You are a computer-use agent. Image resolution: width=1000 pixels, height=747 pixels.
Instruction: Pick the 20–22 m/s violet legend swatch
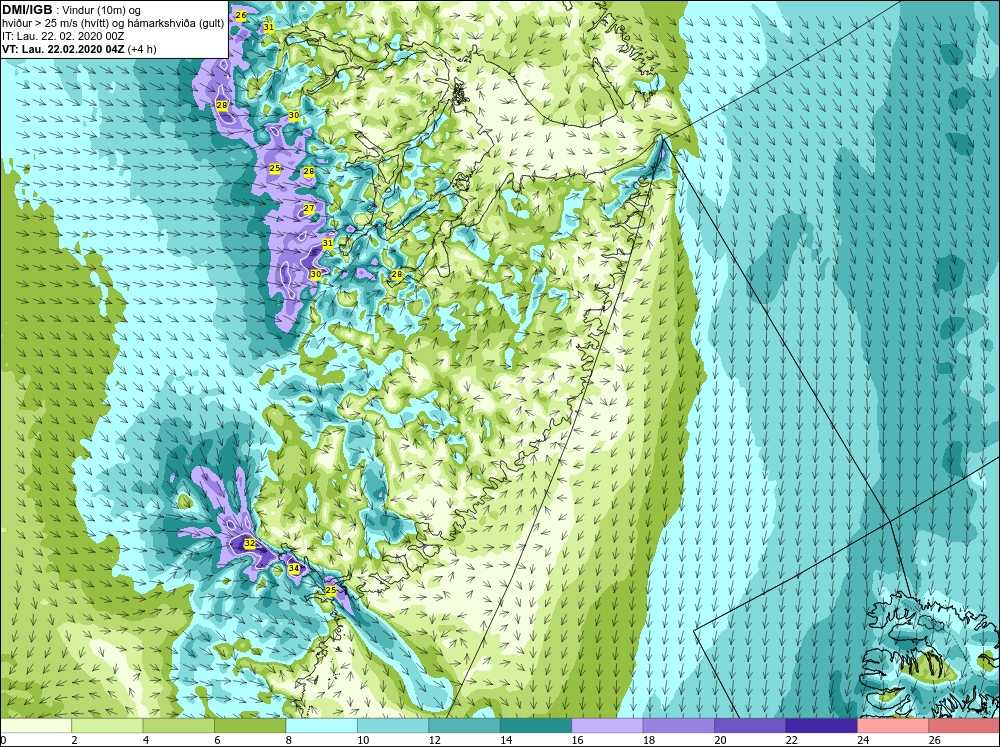pos(750,725)
